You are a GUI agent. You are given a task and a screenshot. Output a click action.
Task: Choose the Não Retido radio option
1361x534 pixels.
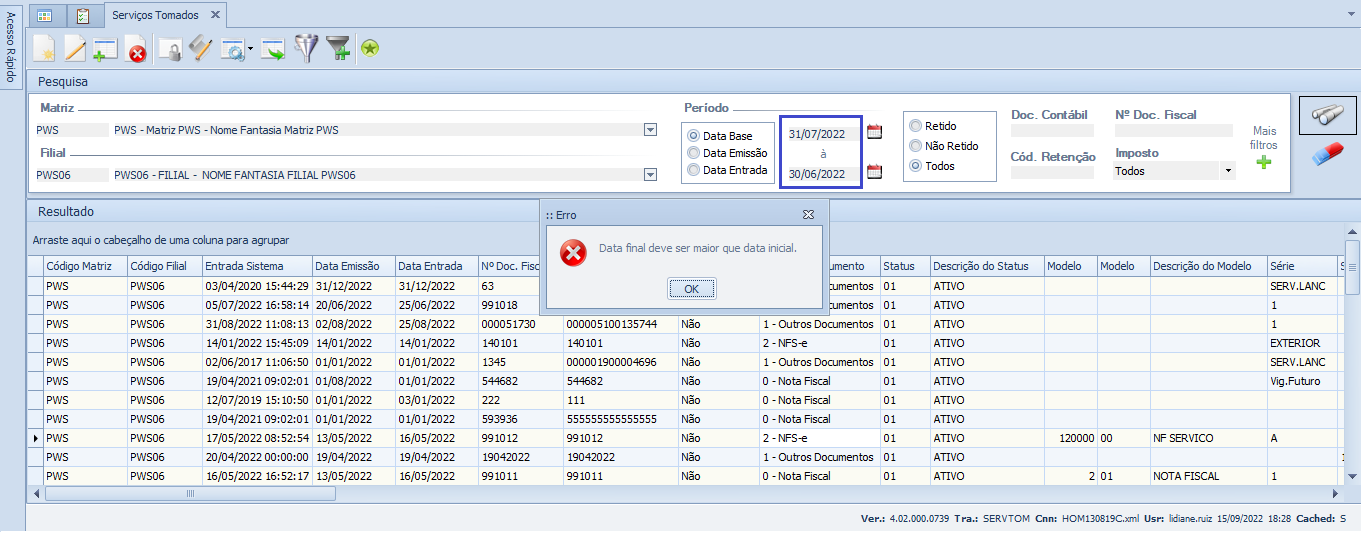point(915,146)
